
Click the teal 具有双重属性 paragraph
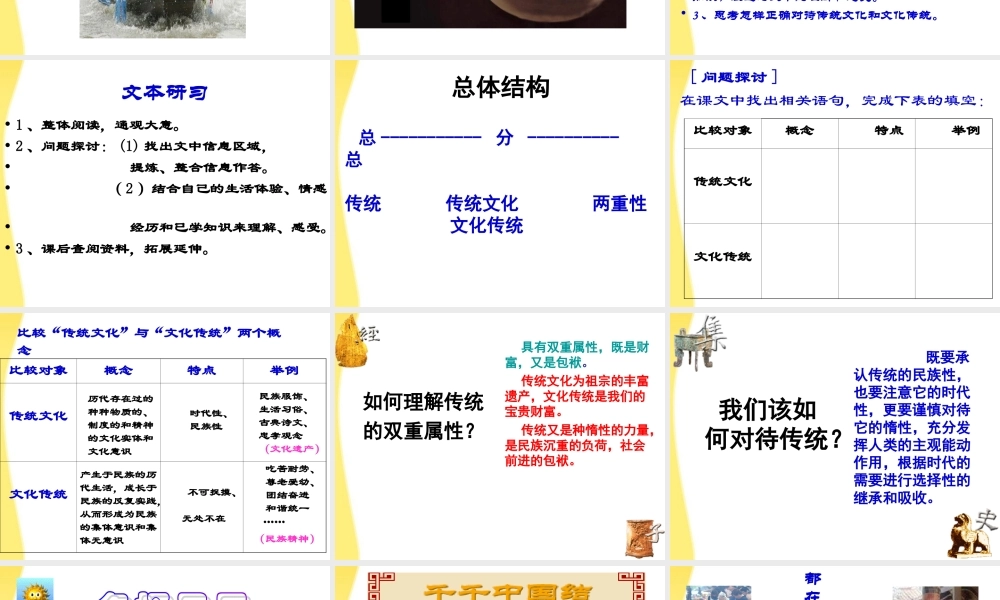coord(577,355)
